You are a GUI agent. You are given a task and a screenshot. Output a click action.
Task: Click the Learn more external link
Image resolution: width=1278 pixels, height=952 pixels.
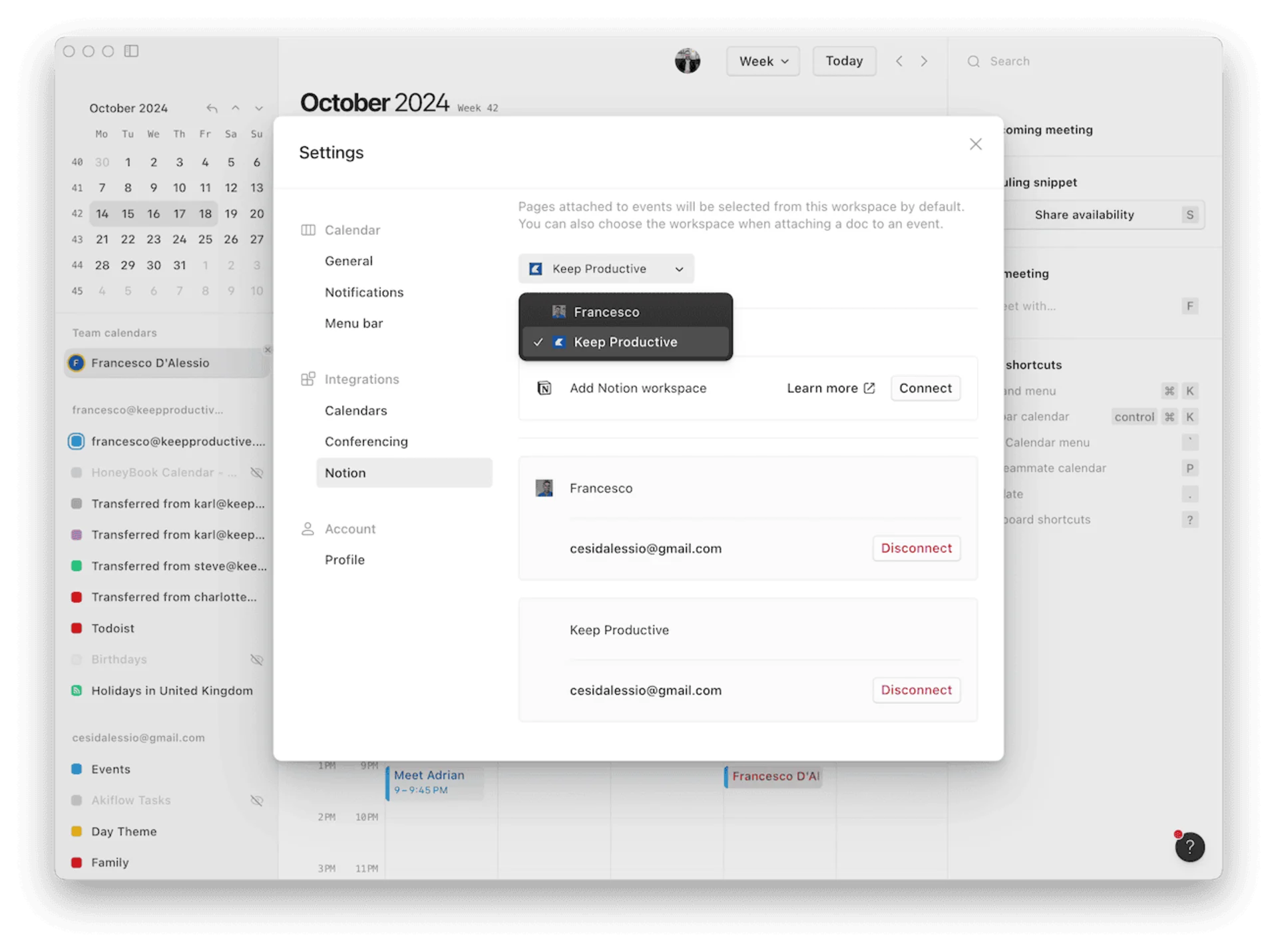pos(830,388)
